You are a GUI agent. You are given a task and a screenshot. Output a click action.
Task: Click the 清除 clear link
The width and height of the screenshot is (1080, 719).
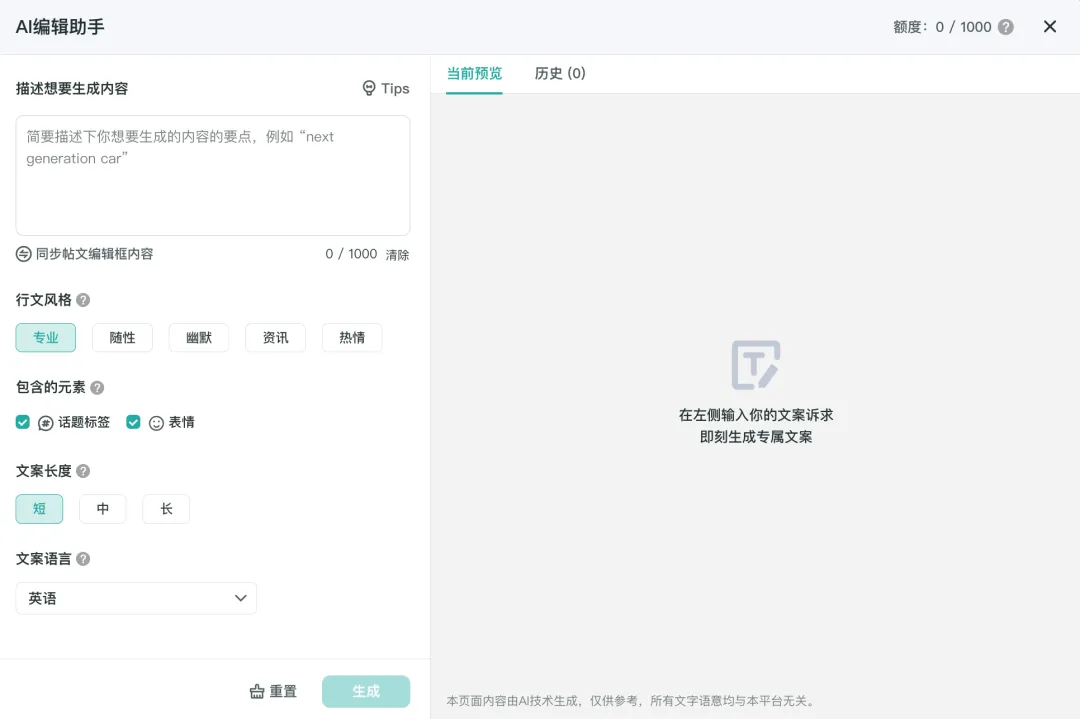click(396, 254)
